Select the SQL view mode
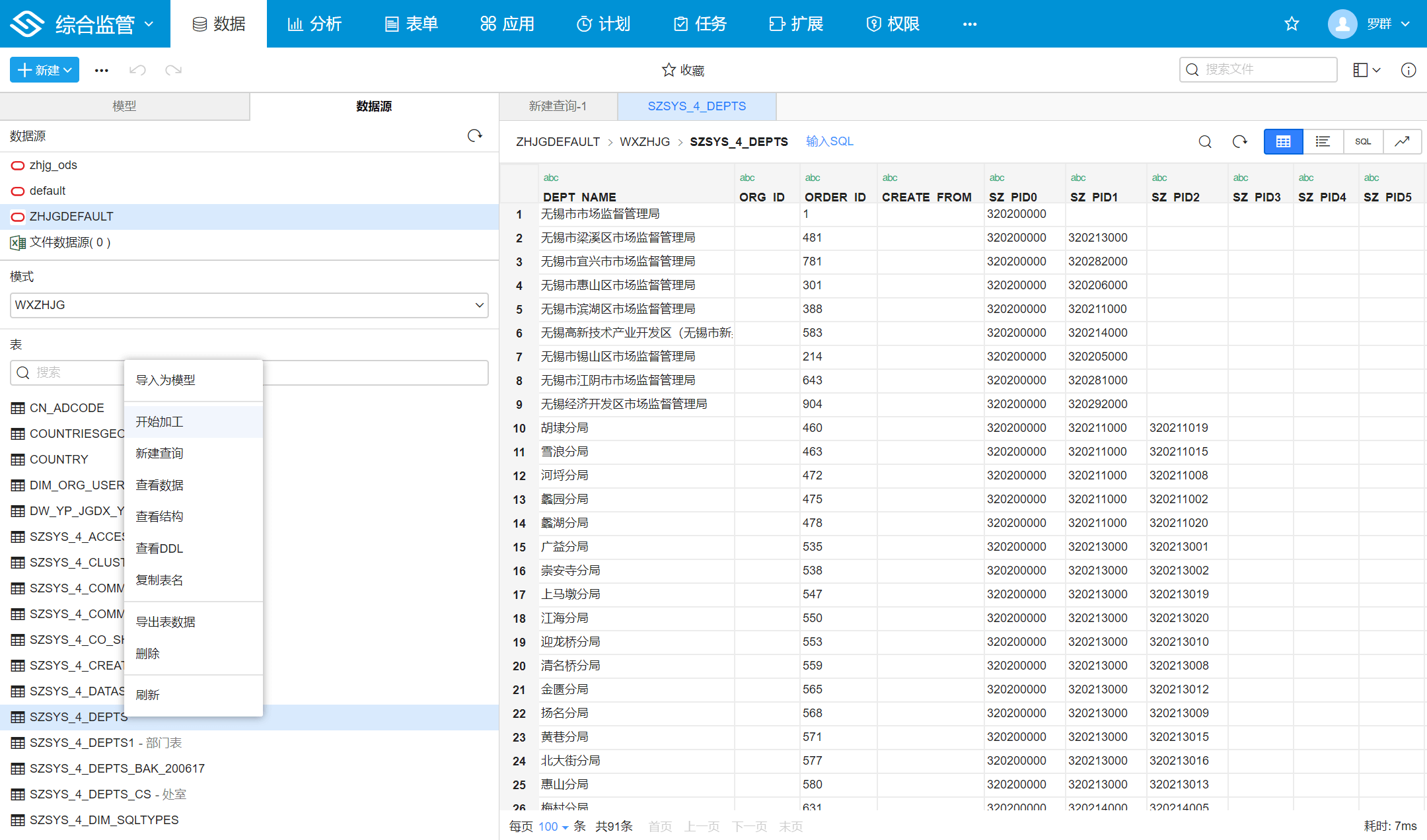Viewport: 1427px width, 840px height. (x=1363, y=141)
